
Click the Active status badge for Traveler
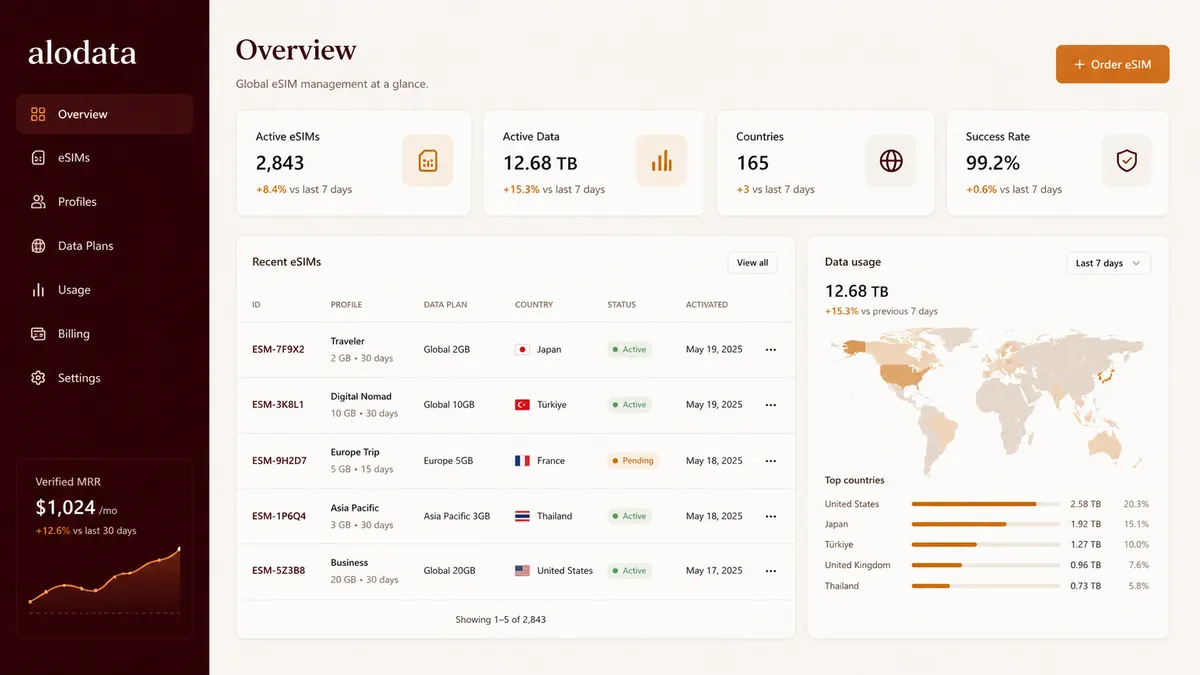(x=630, y=350)
